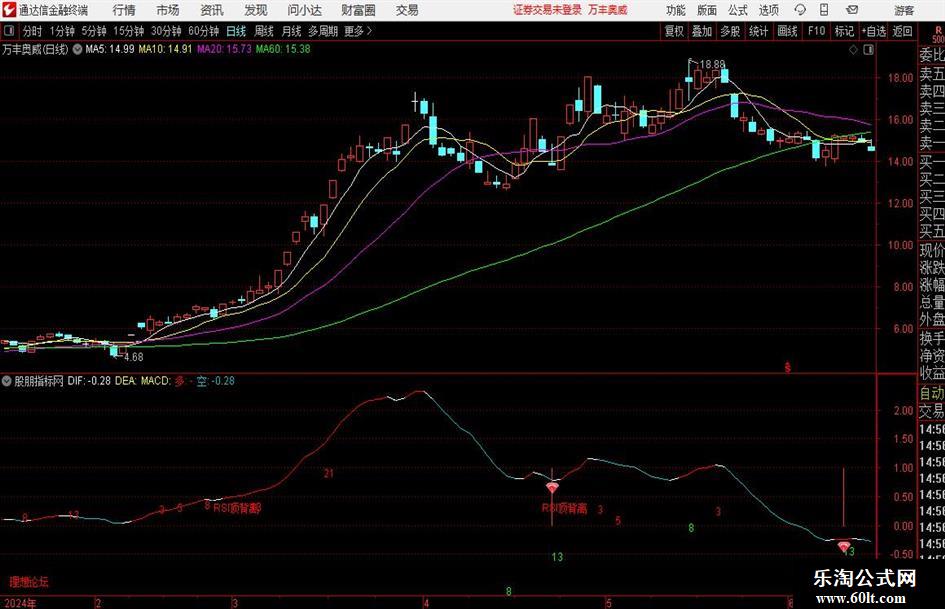
Task: Click the red S marker above indicator pane
Action: tap(787, 367)
